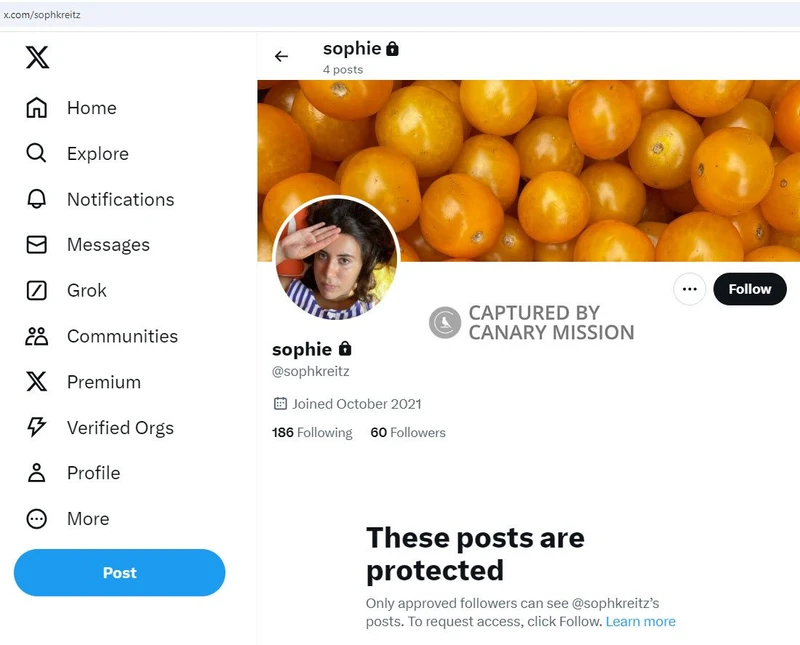The height and width of the screenshot is (645, 800).
Task: Click the Explore magnifying glass icon
Action: pos(37,154)
